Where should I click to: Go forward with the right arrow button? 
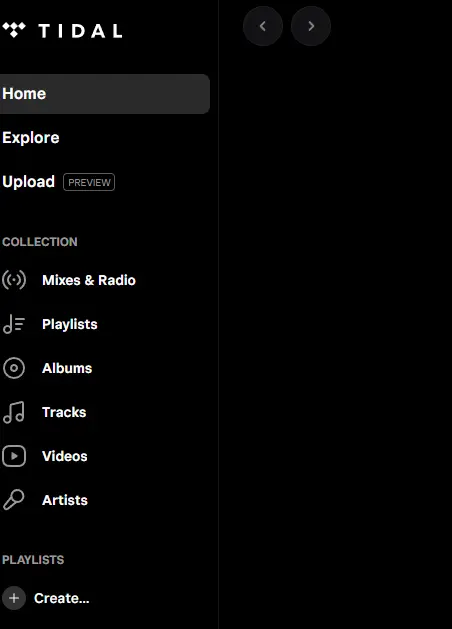tap(311, 26)
